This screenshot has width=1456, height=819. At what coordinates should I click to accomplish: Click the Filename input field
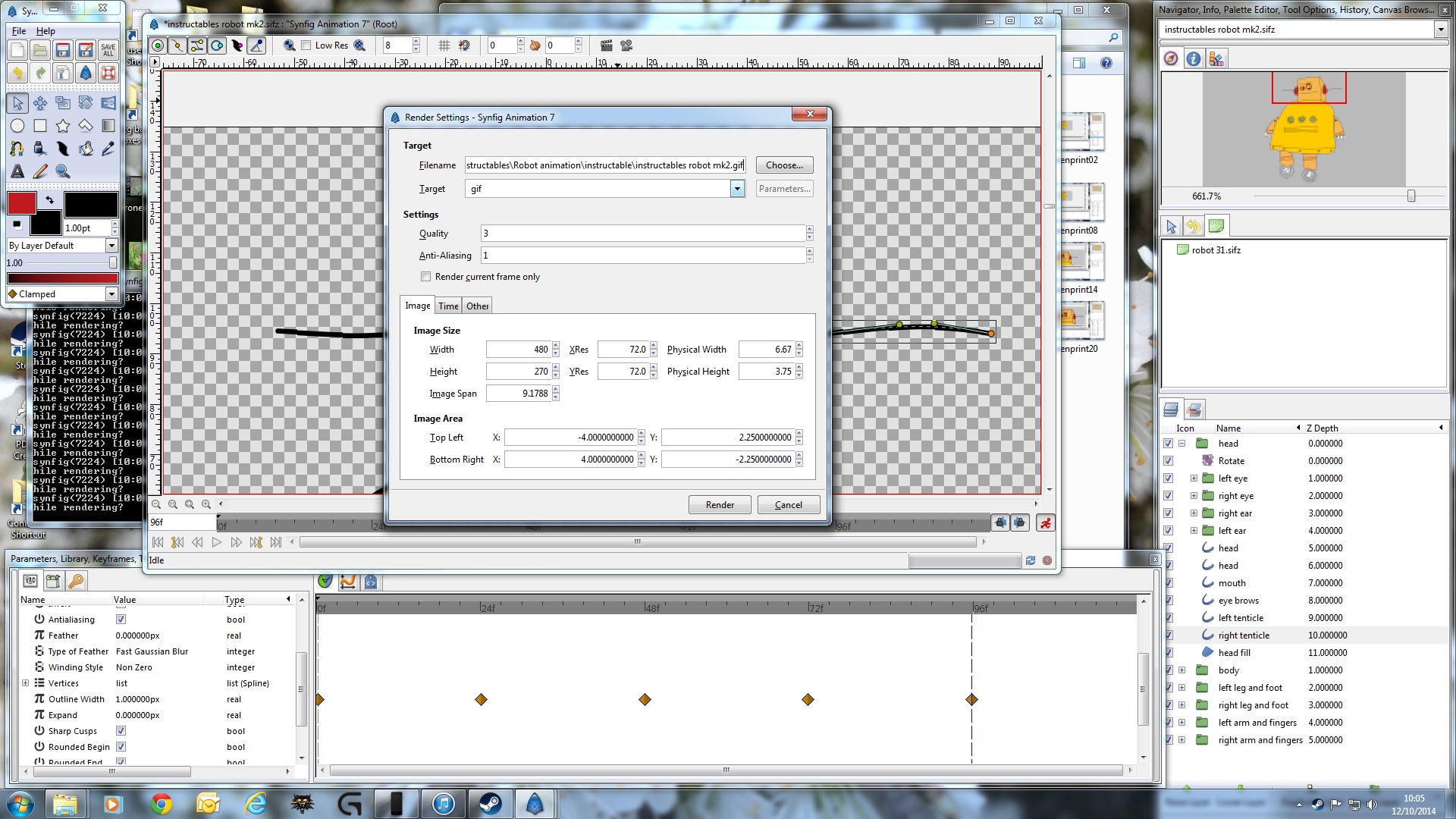tap(604, 165)
